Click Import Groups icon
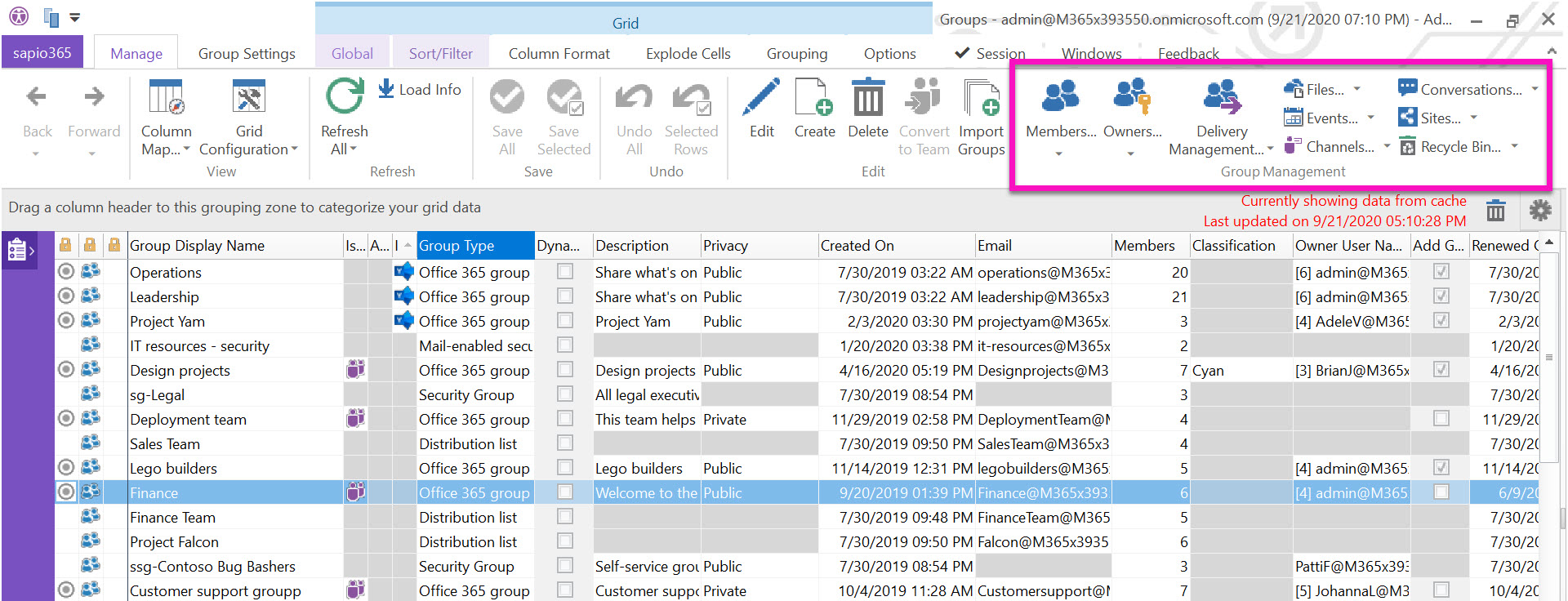 point(981,97)
